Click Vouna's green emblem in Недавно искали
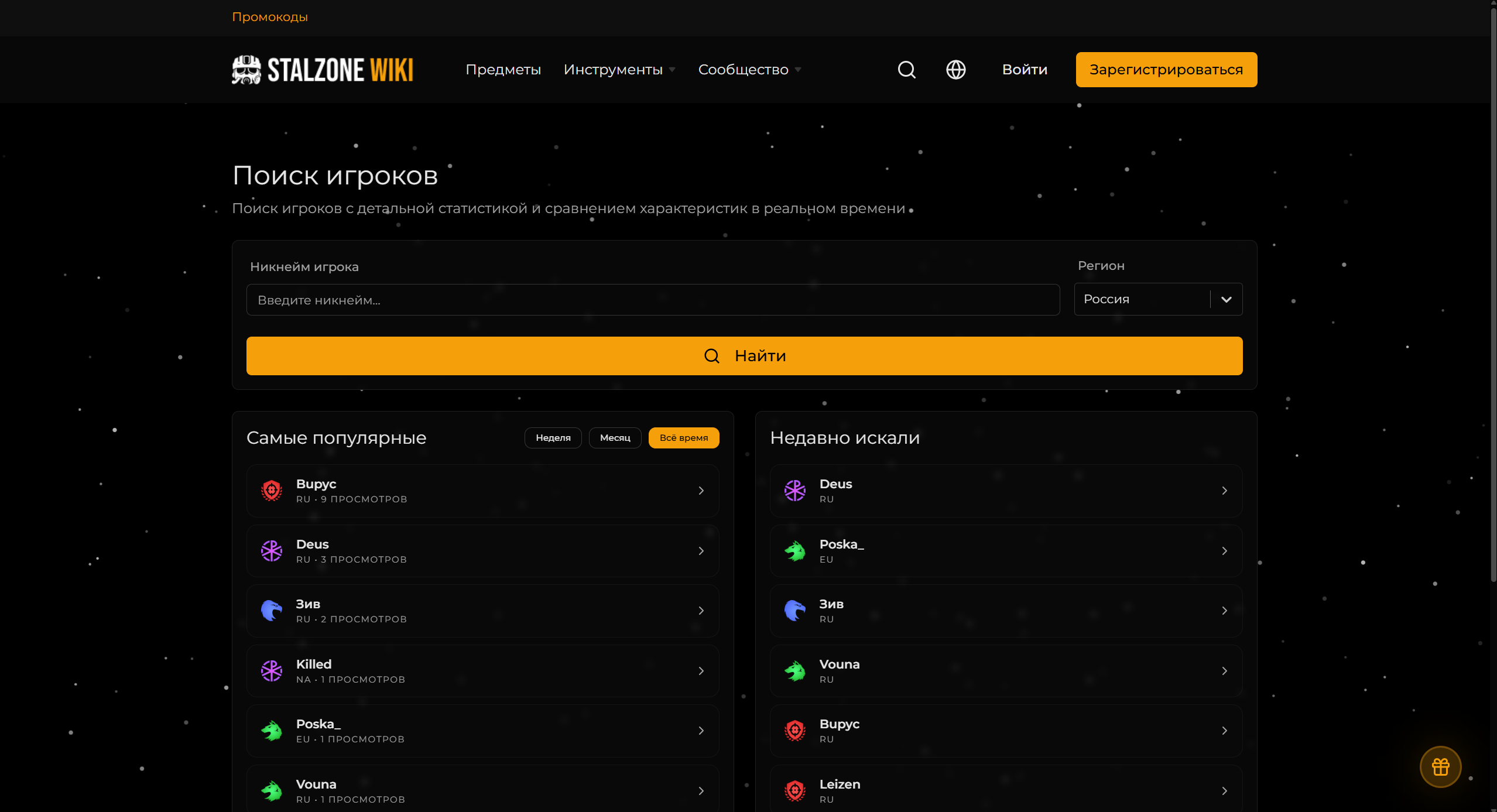 [794, 671]
